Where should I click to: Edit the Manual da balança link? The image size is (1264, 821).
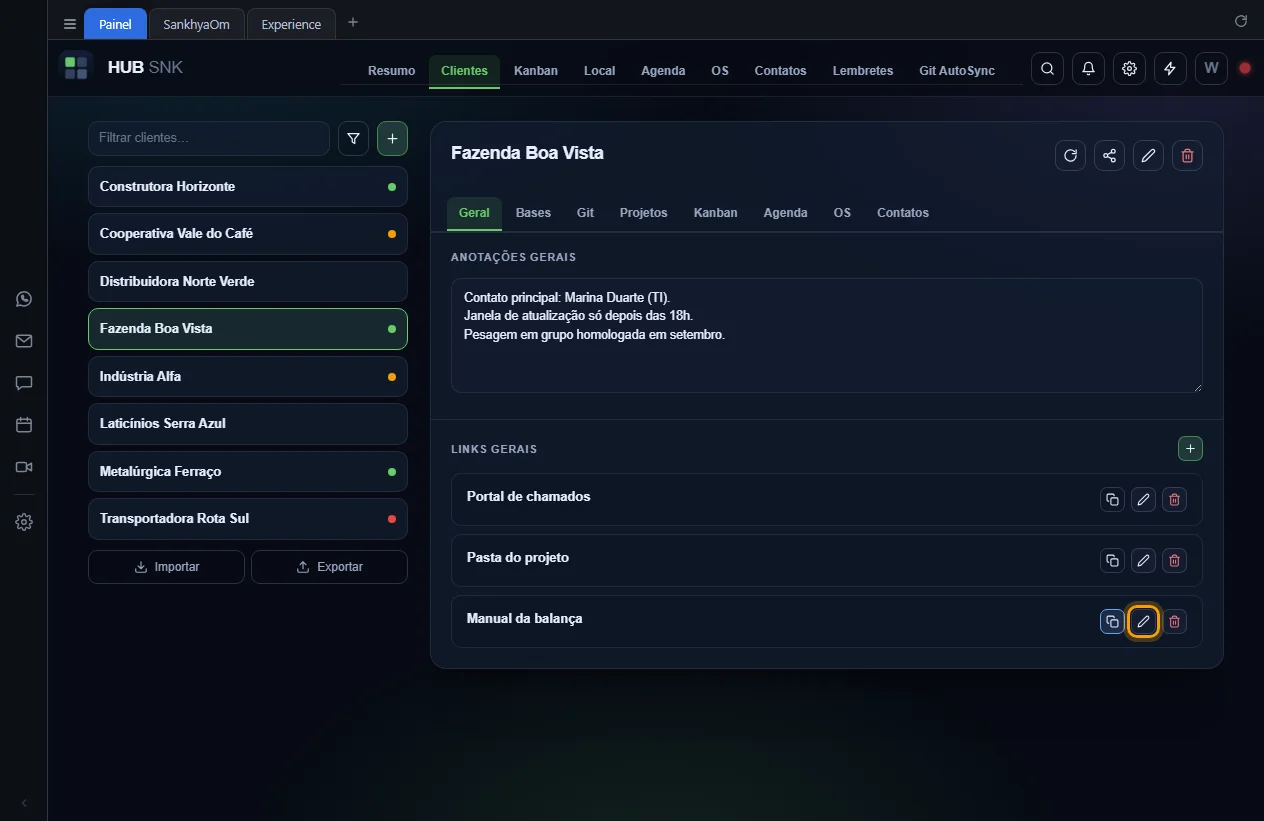1143,622
